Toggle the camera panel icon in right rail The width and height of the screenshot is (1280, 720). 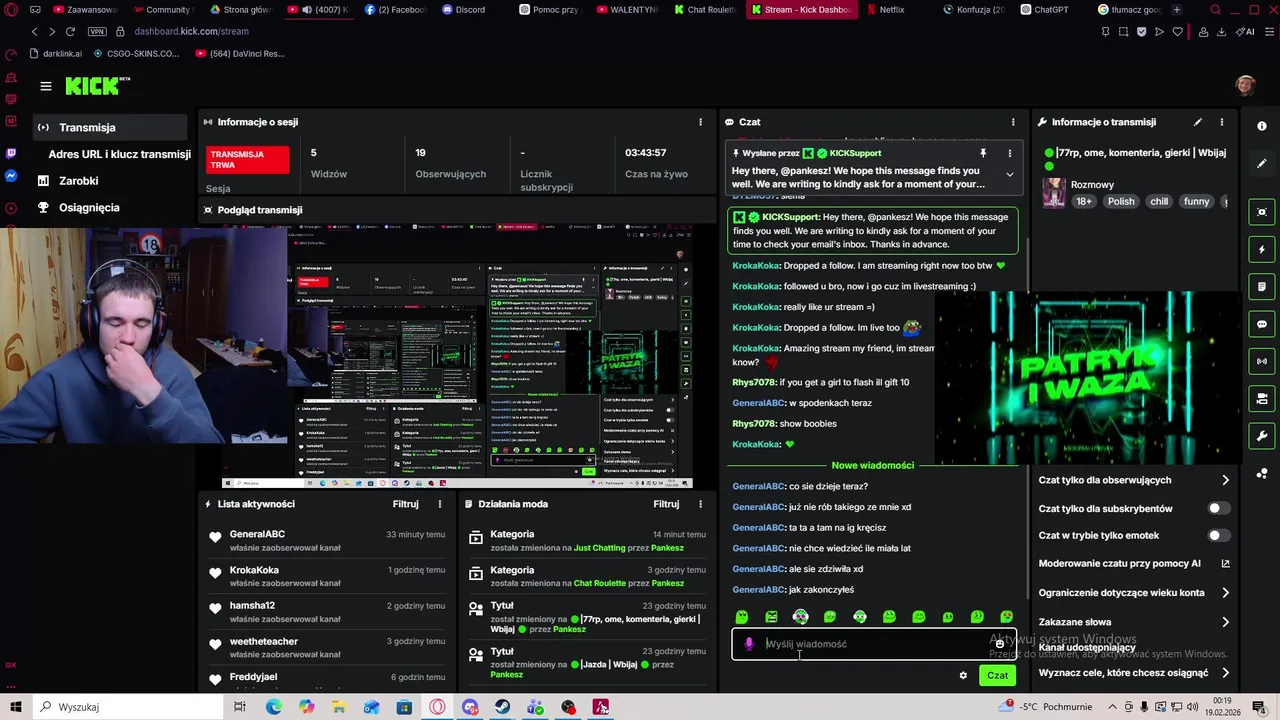click(x=1262, y=399)
